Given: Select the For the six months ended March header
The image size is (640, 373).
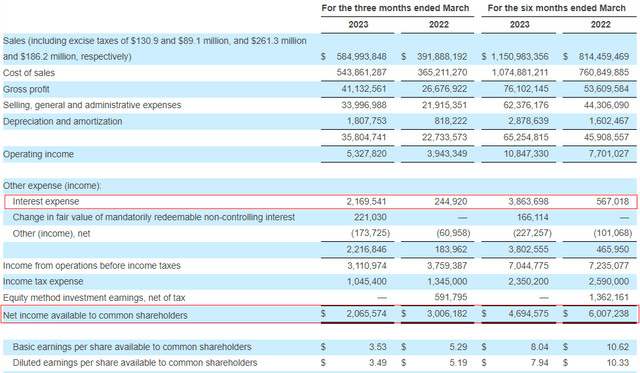Looking at the screenshot, I should [557, 8].
